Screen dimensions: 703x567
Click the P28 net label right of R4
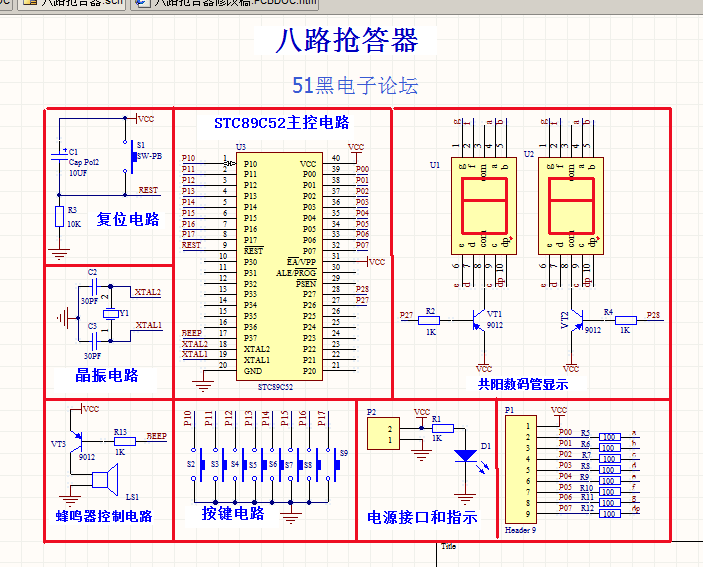click(x=653, y=315)
